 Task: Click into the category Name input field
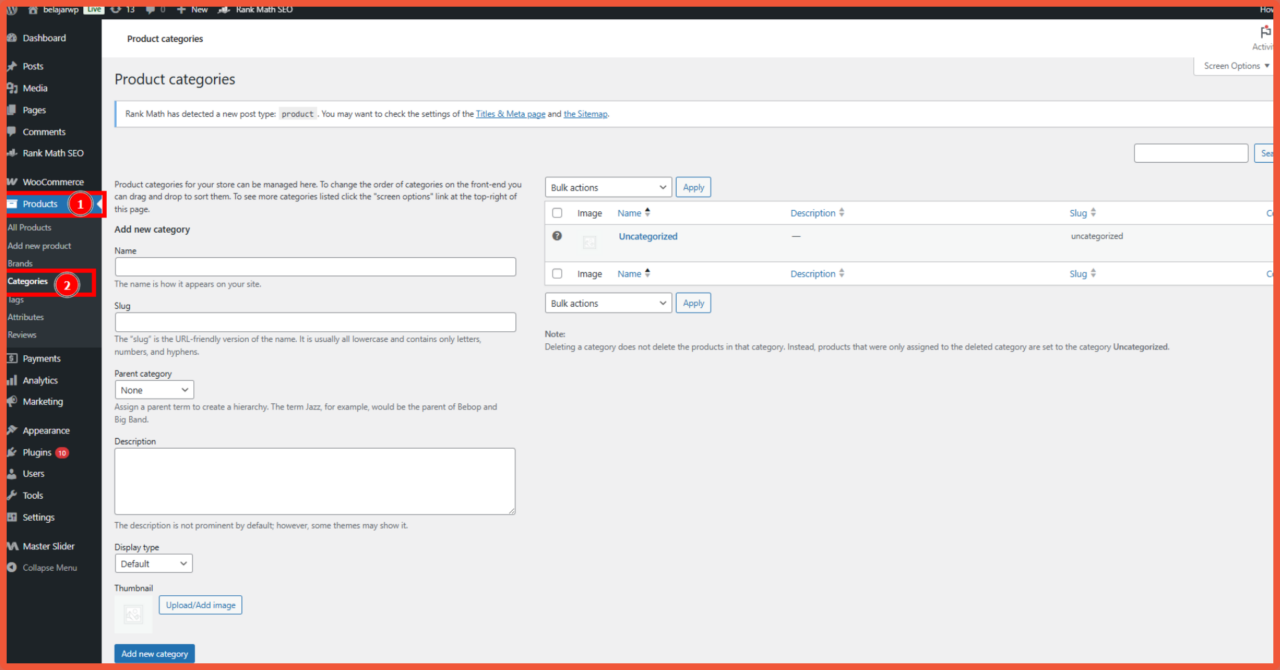tap(315, 267)
